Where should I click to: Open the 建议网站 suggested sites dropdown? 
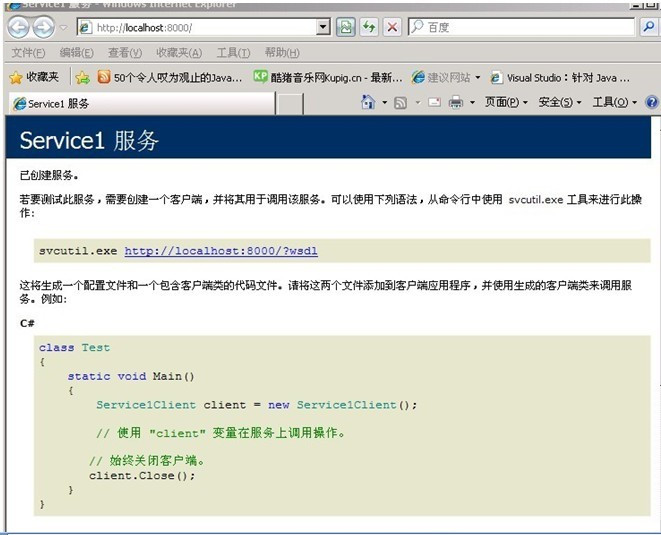(x=446, y=78)
